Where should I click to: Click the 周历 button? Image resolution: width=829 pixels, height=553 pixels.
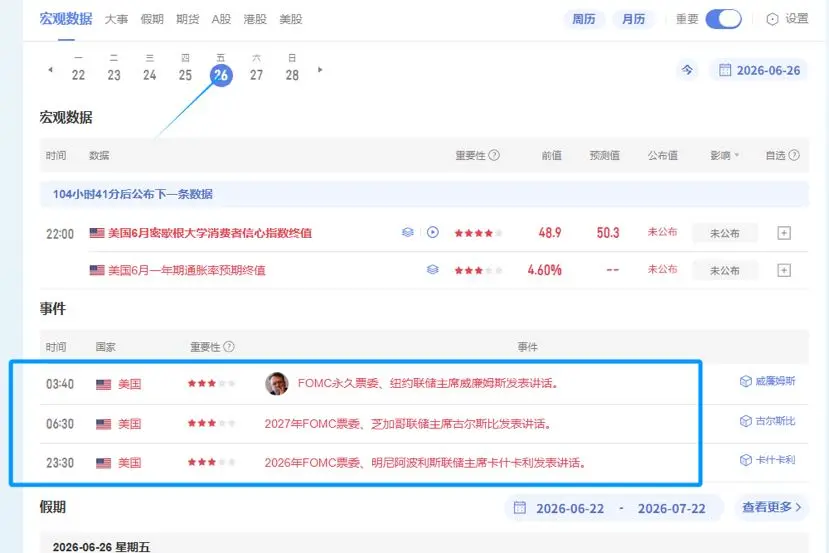[x=584, y=20]
